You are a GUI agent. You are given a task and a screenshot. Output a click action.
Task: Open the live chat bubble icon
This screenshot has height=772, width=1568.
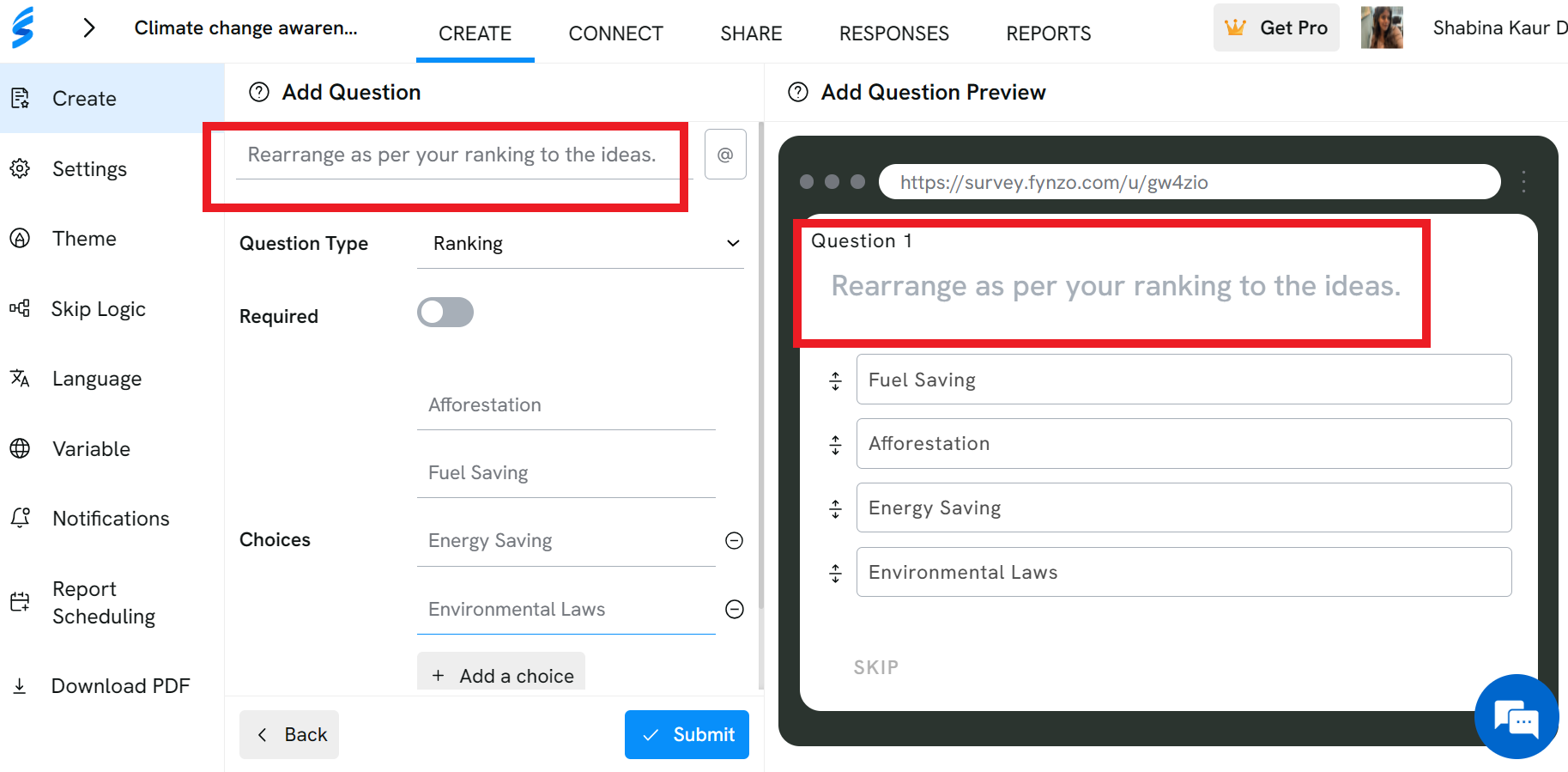pos(1517,717)
